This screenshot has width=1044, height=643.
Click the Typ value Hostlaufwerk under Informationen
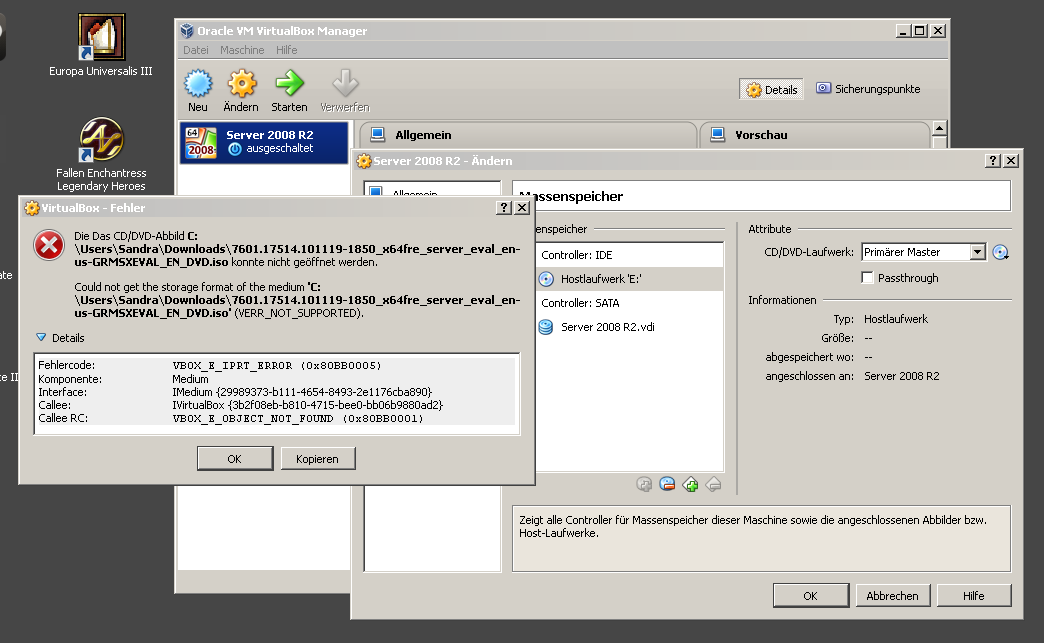tap(896, 319)
